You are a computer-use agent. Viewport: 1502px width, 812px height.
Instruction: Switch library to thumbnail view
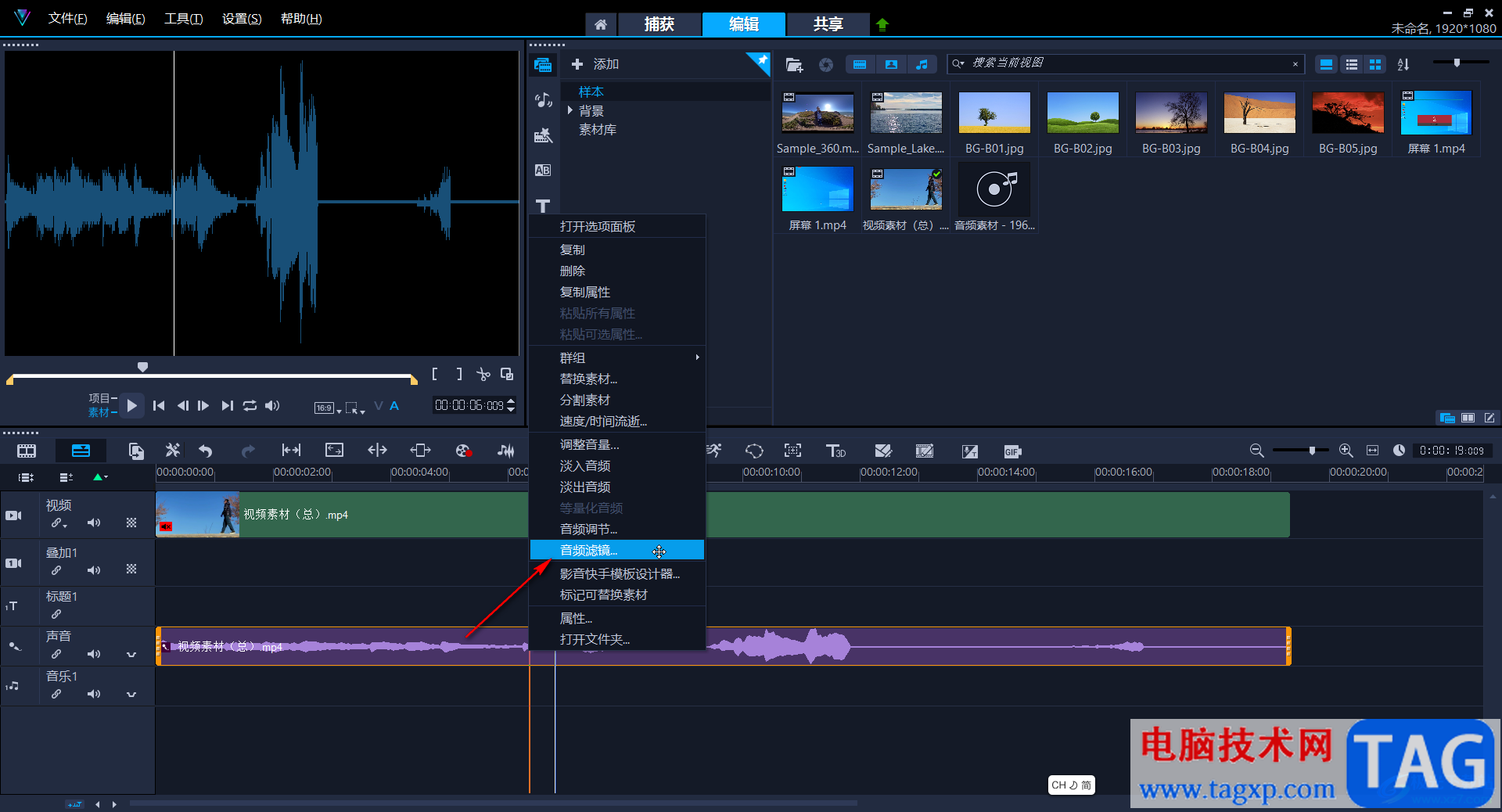(1375, 65)
